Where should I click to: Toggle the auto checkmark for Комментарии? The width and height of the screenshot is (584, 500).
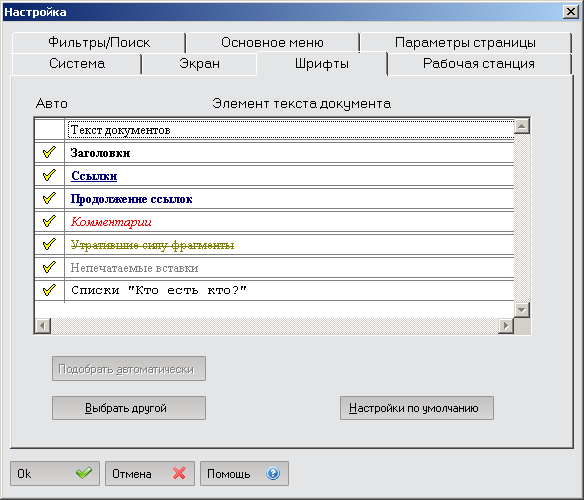point(49,222)
